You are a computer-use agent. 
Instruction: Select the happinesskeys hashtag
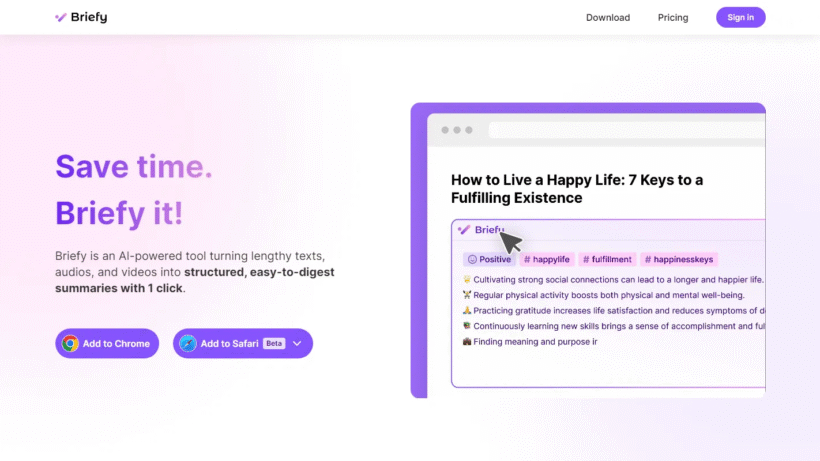(x=679, y=259)
